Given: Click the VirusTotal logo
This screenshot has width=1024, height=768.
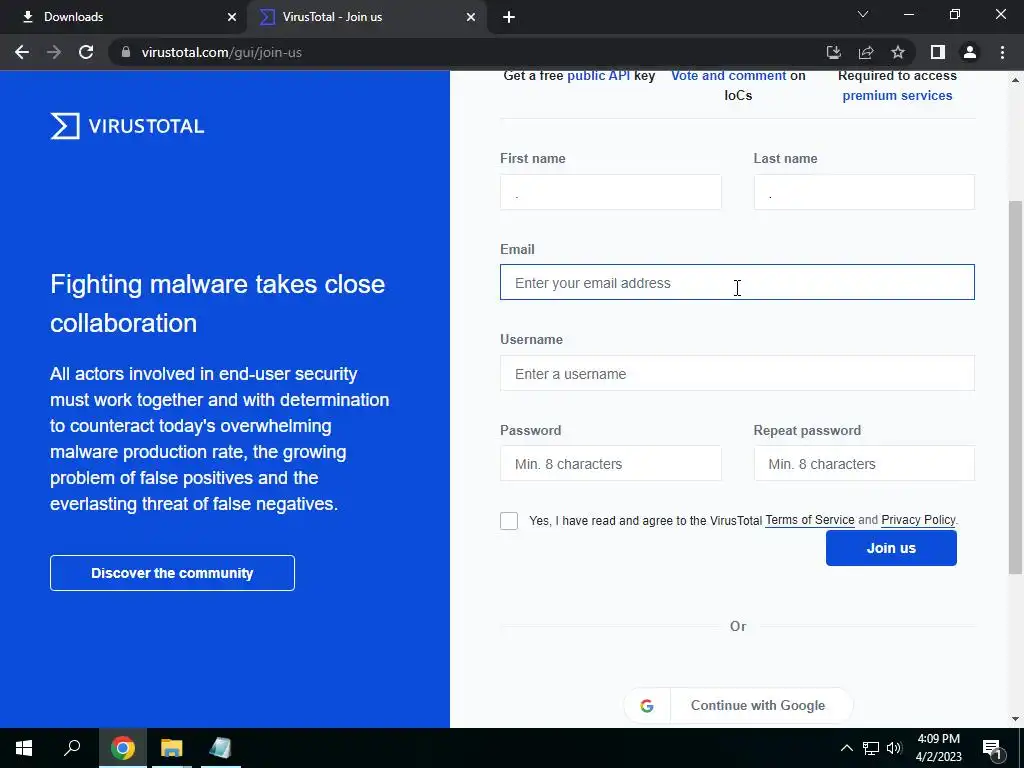Looking at the screenshot, I should pyautogui.click(x=127, y=126).
